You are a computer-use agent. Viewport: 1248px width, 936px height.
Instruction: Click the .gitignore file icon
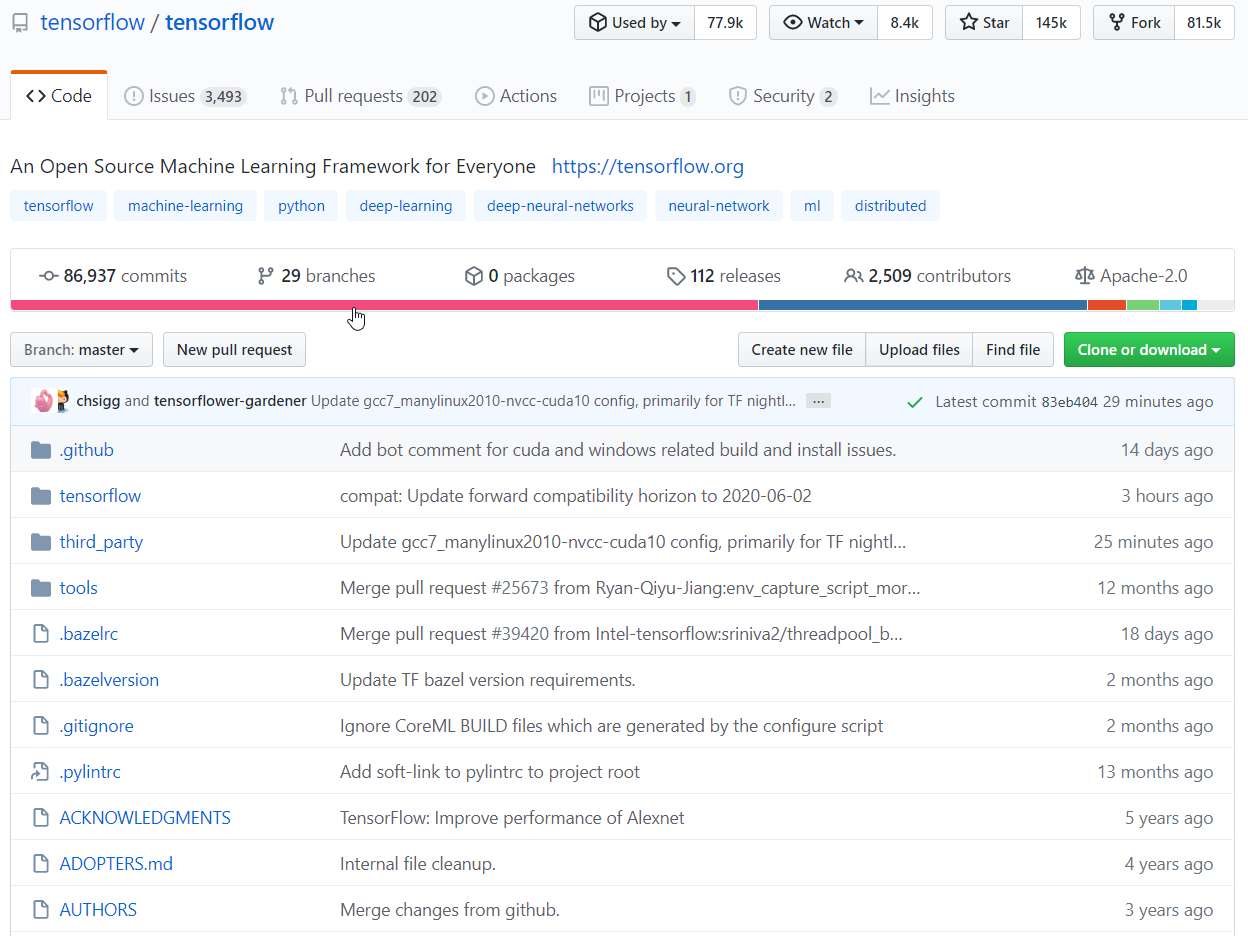coord(41,726)
